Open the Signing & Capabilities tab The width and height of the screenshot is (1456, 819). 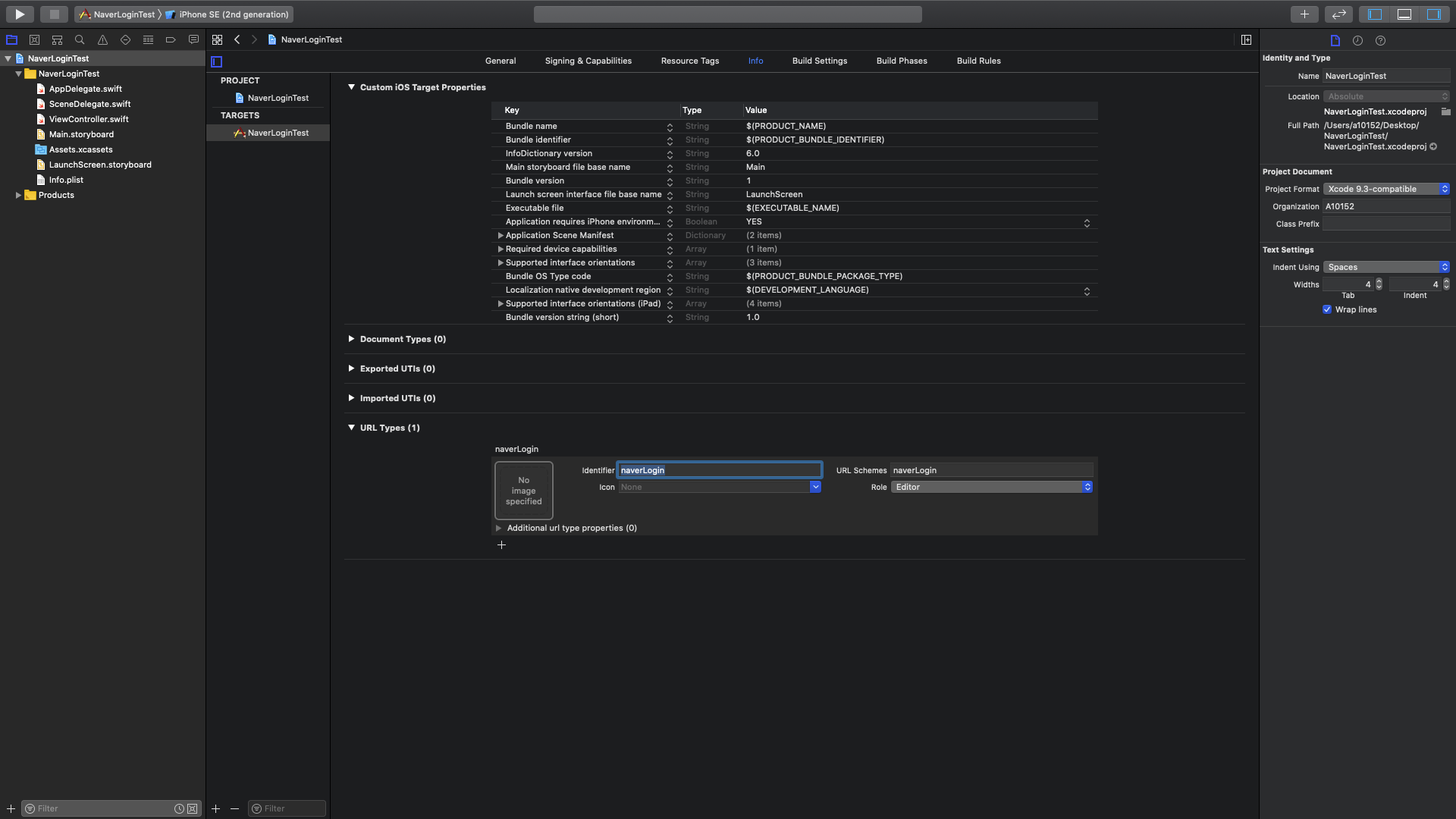tap(588, 61)
